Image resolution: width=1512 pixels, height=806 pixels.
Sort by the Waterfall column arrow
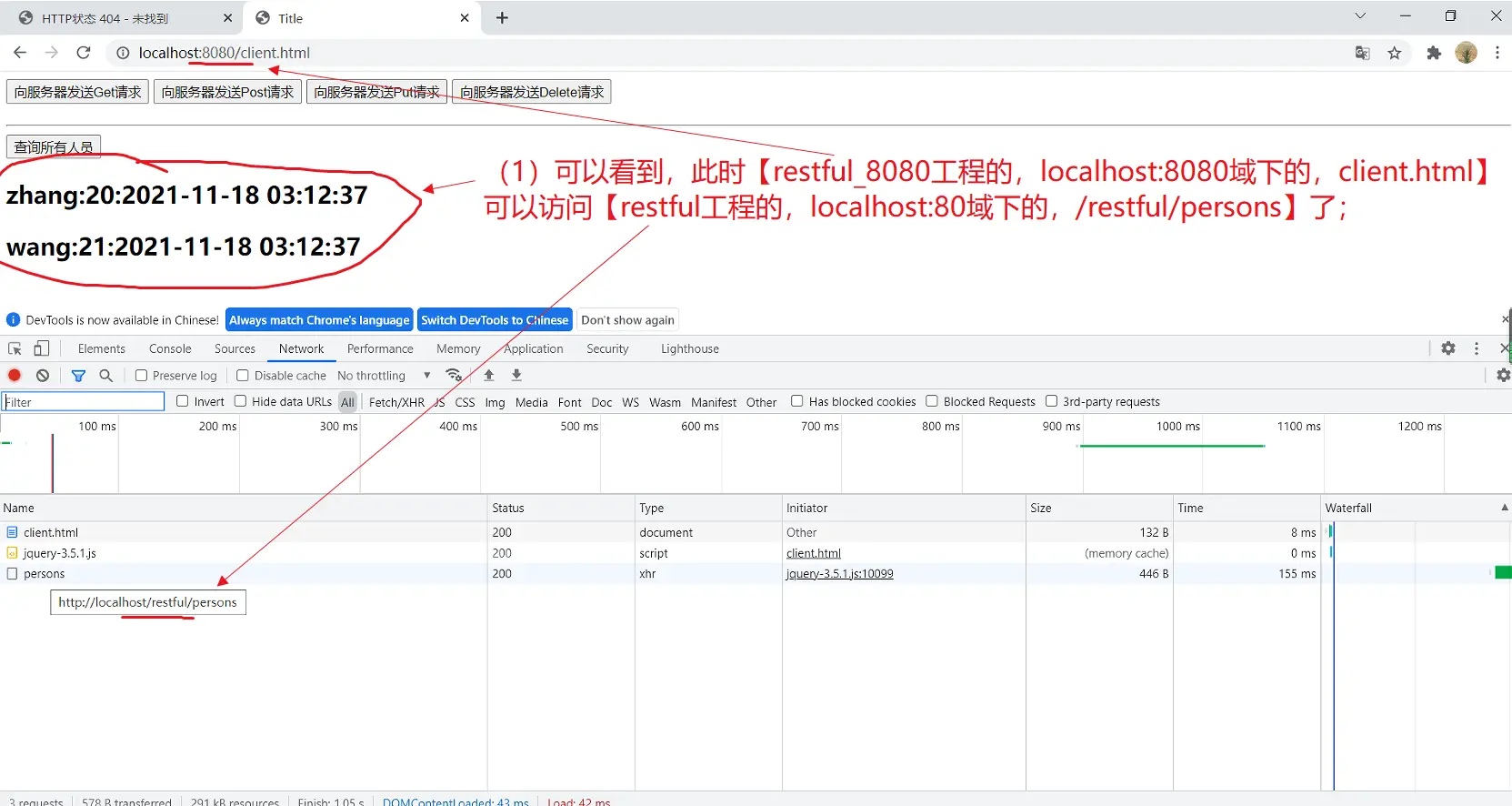(1504, 508)
